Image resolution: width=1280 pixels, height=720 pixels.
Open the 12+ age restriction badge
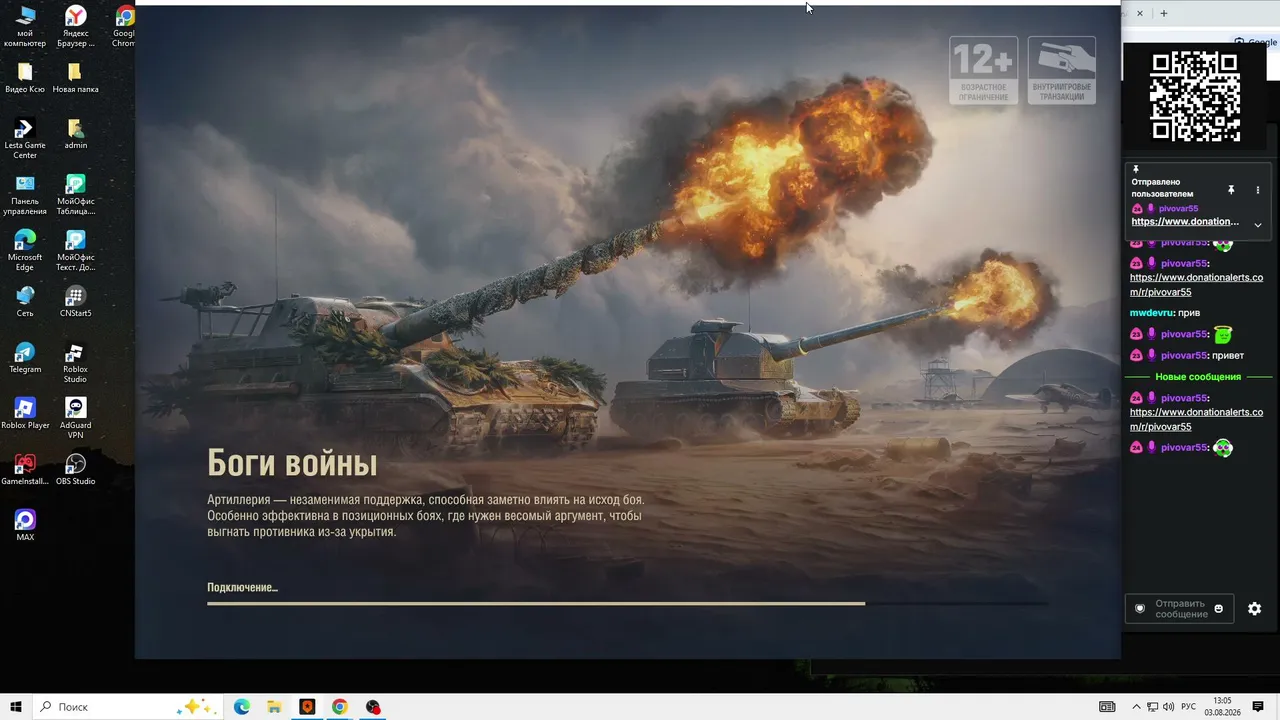pyautogui.click(x=983, y=70)
